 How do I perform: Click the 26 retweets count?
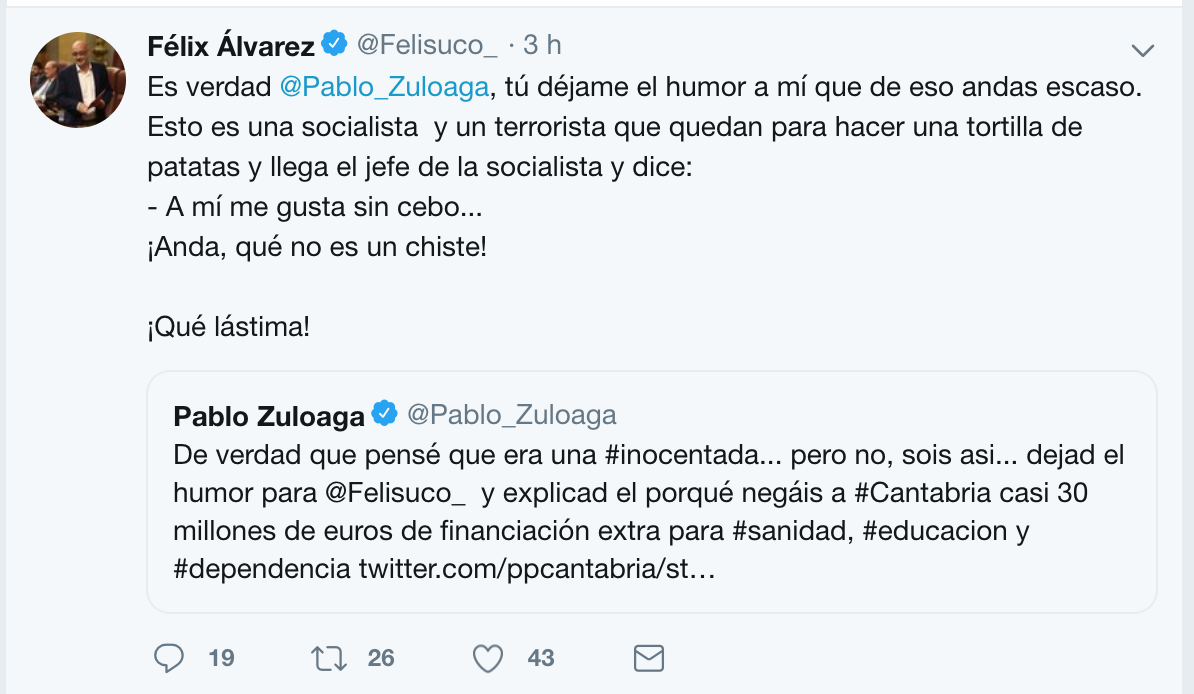(x=381, y=658)
